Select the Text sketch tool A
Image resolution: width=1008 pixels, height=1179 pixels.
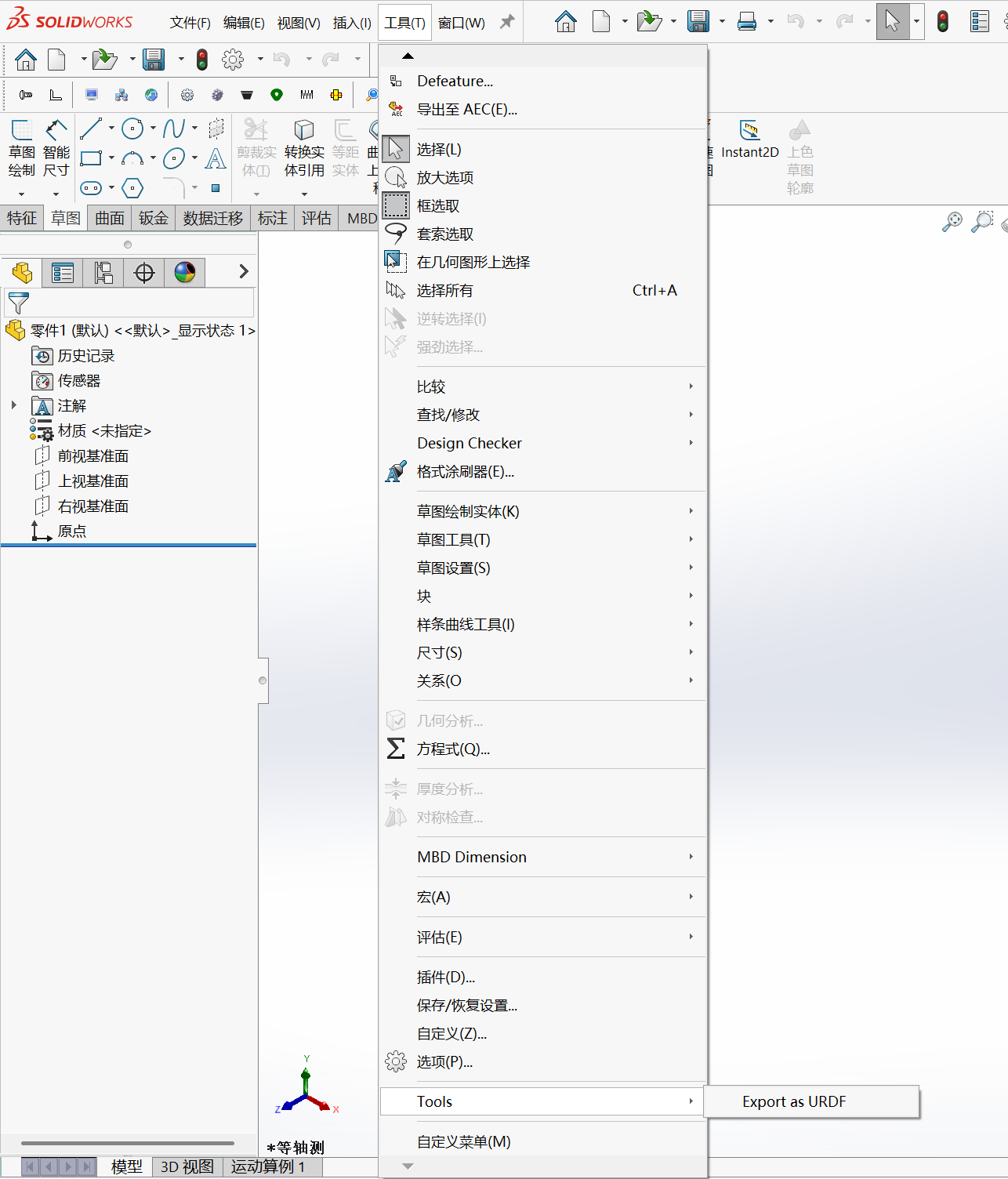216,159
